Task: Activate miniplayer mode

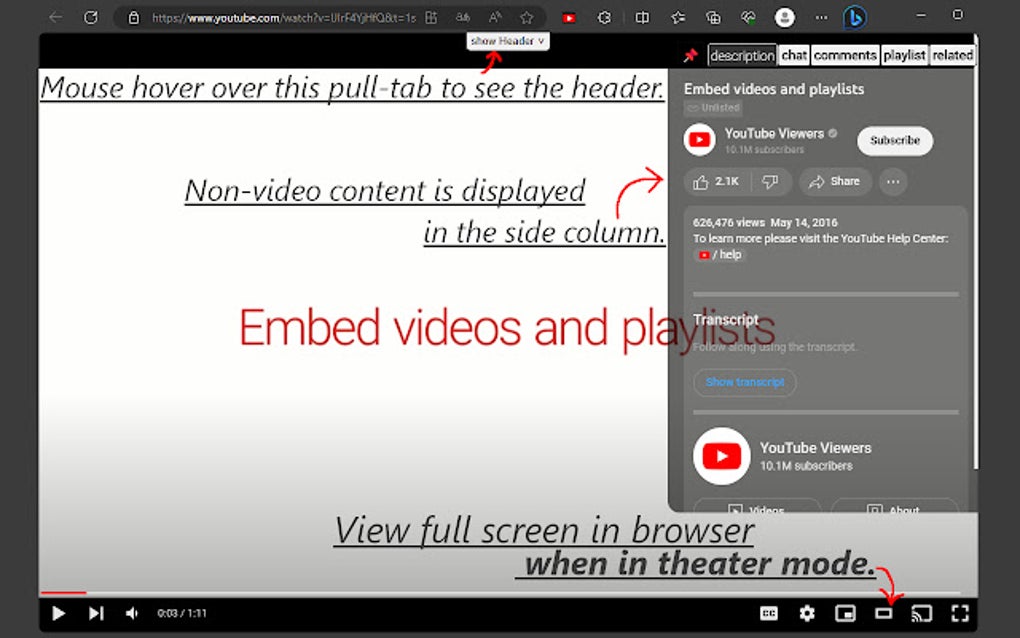Action: coord(845,614)
